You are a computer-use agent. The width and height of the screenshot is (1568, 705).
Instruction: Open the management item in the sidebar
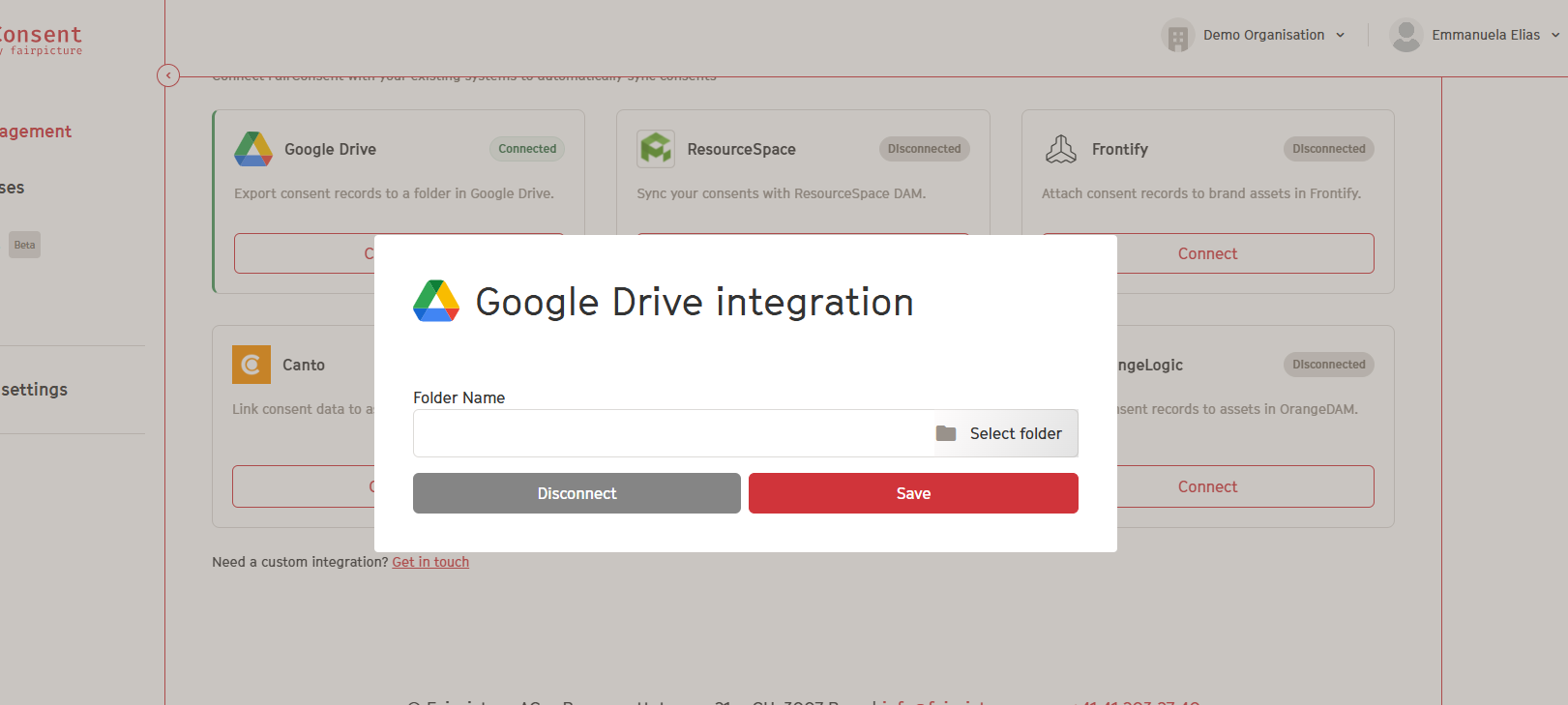36,132
